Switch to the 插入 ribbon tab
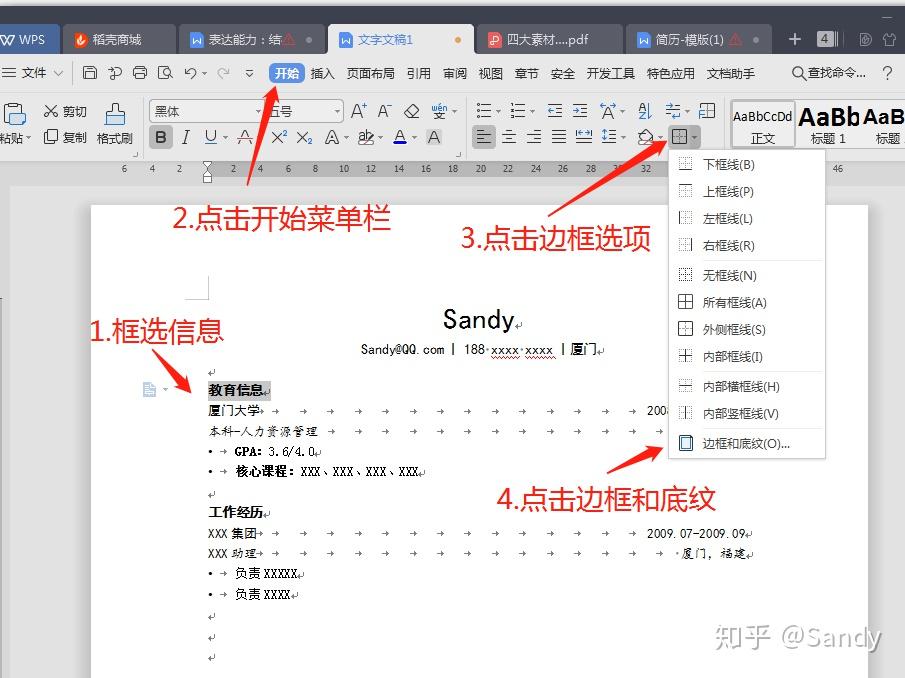Viewport: 905px width, 678px height. [x=323, y=72]
